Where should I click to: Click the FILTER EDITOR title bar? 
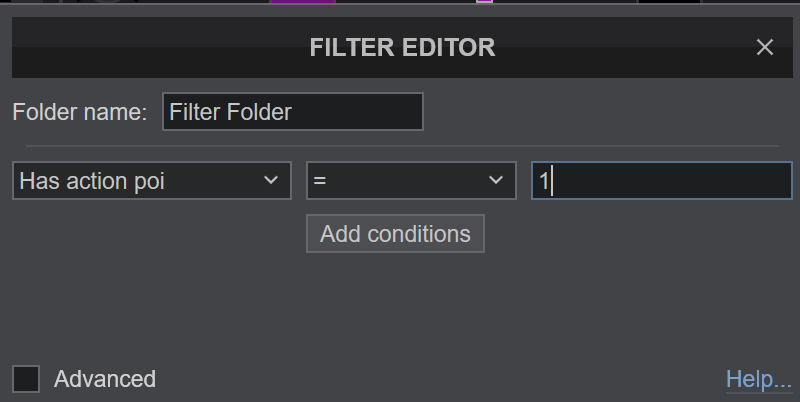[402, 47]
